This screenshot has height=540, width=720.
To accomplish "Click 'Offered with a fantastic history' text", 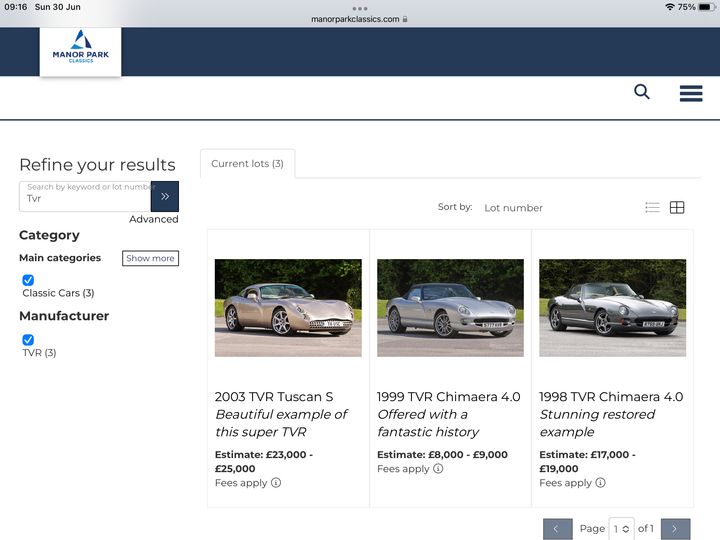I will coord(428,423).
